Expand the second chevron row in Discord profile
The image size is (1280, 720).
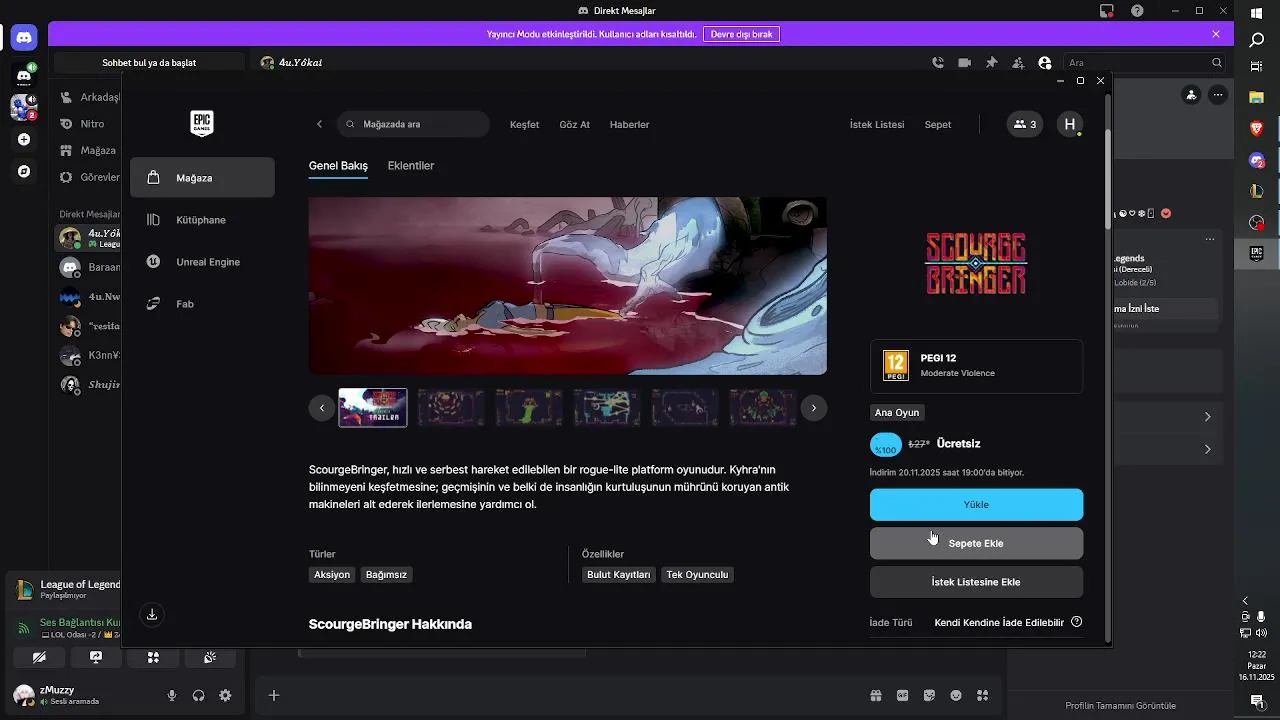pos(1207,449)
